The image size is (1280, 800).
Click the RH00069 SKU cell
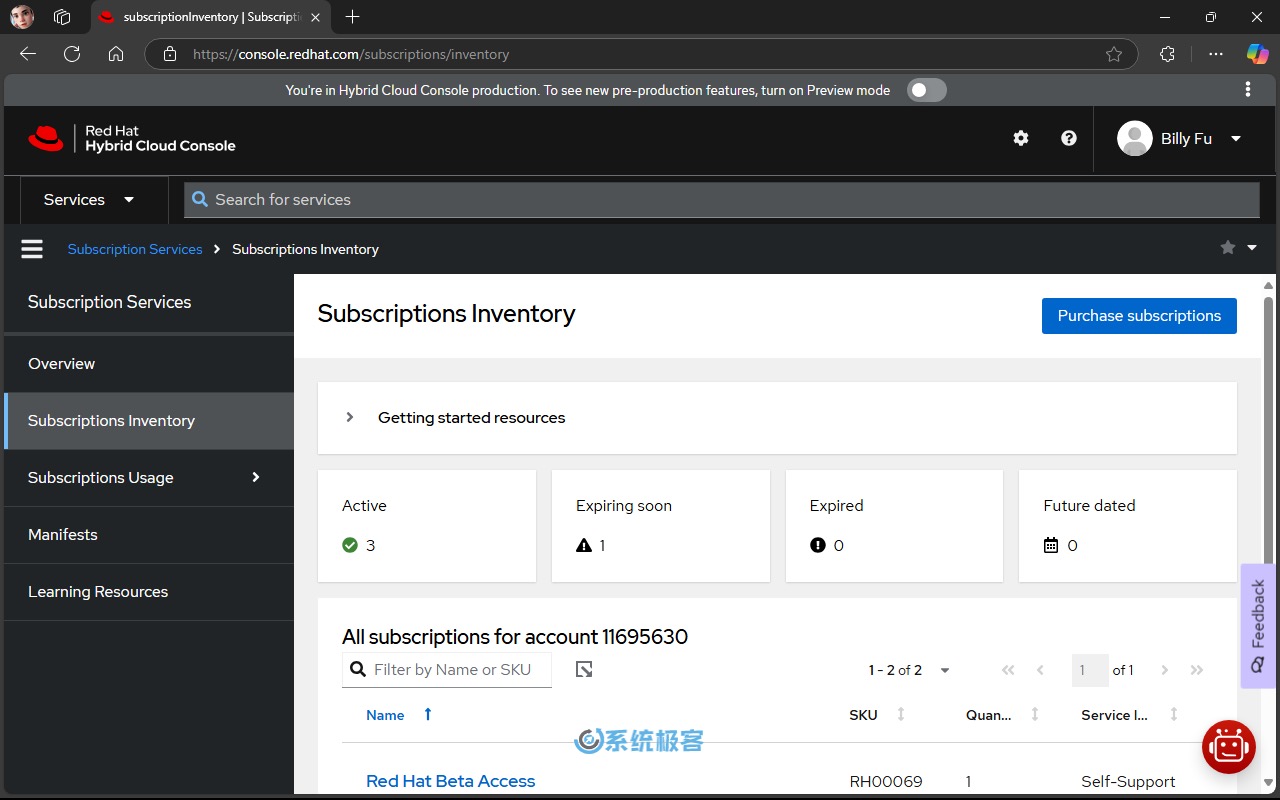click(886, 782)
